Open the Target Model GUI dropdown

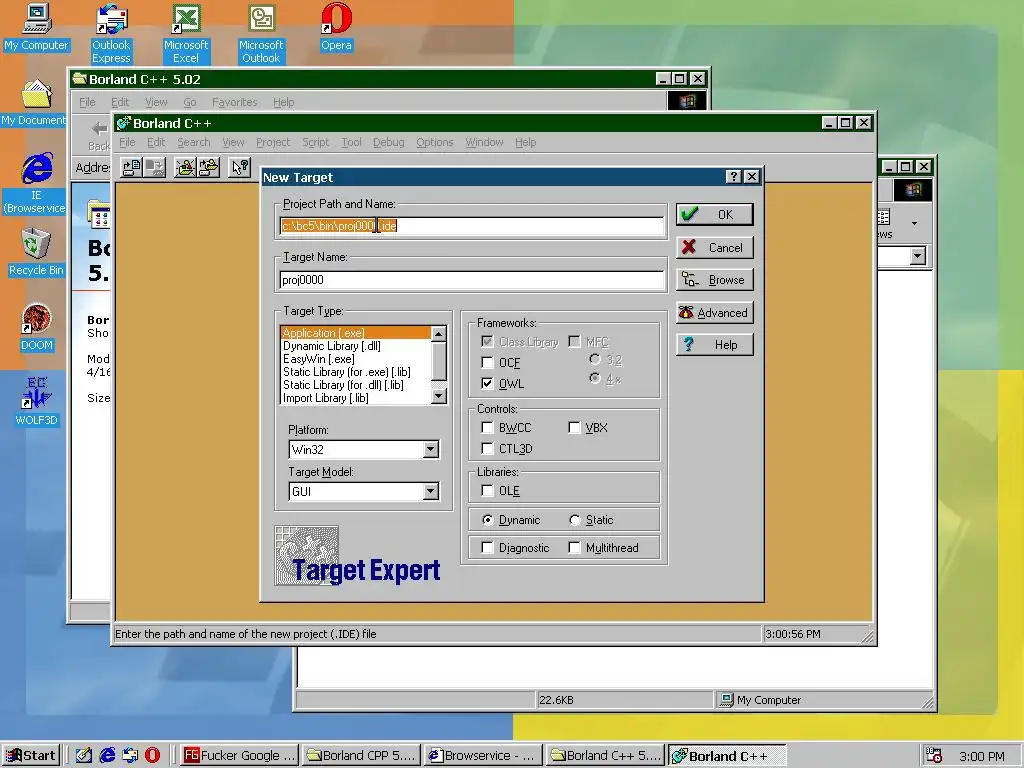(430, 491)
